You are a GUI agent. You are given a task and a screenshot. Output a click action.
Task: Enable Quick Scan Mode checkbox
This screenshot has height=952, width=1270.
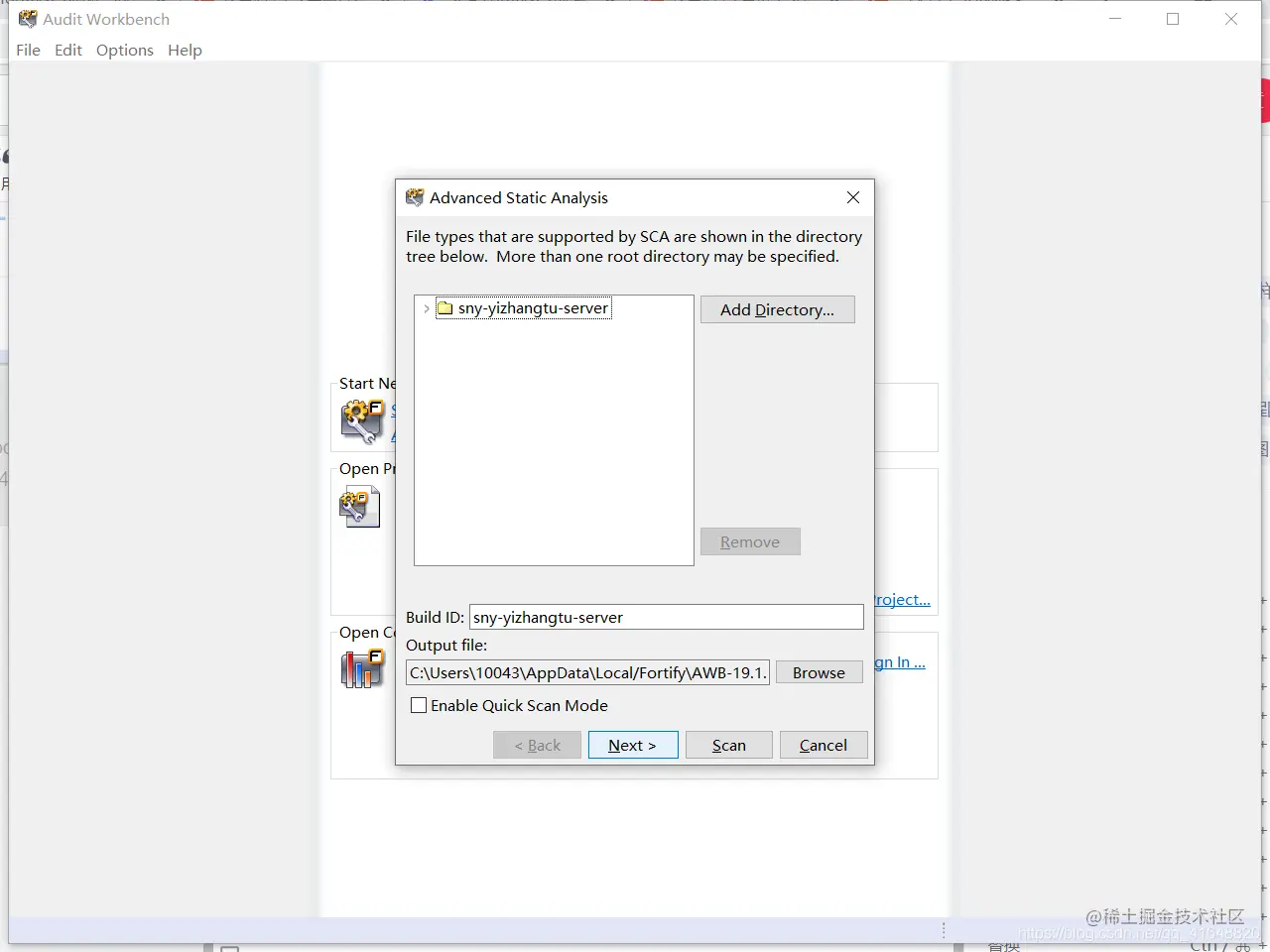tap(419, 705)
